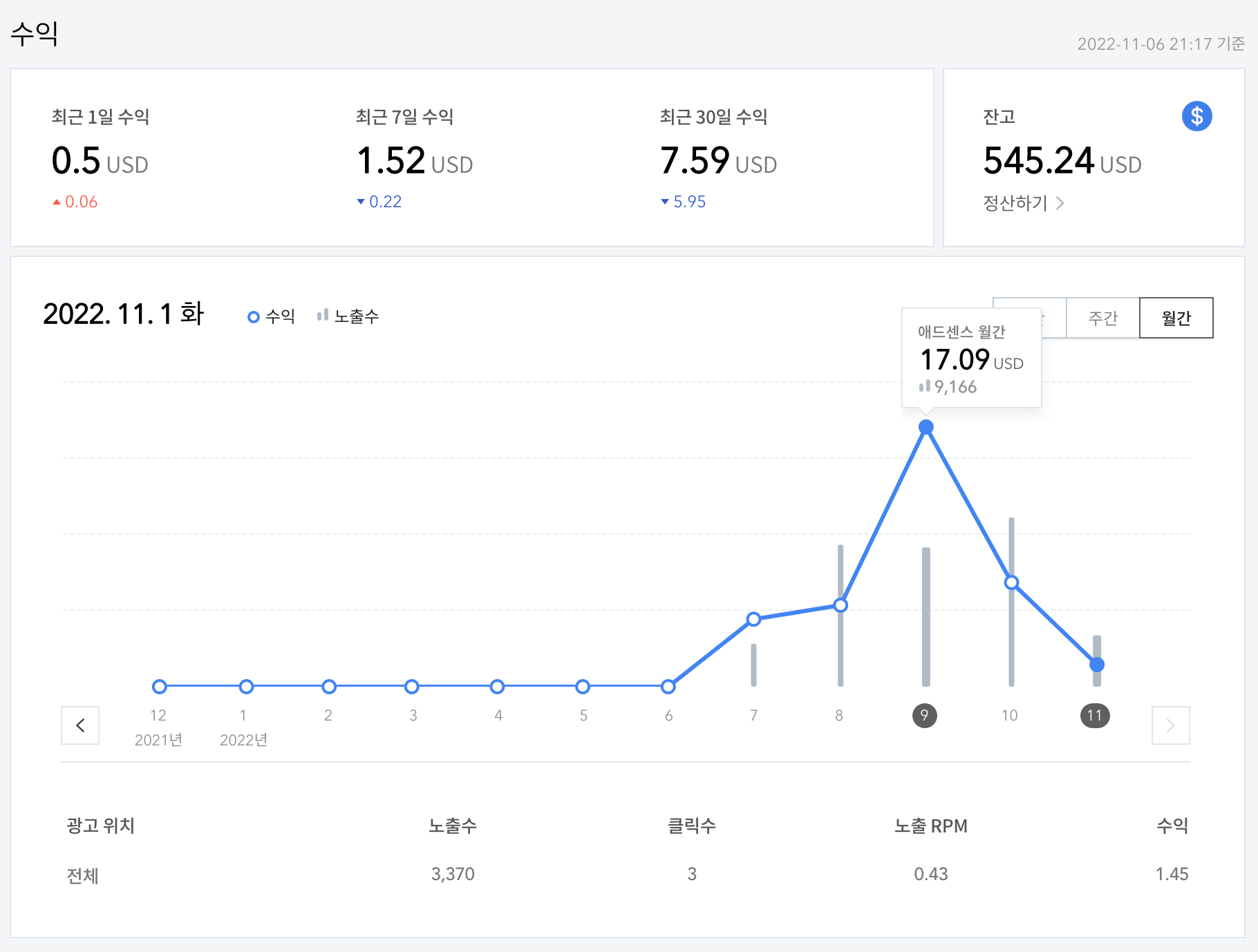The image size is (1258, 952).
Task: Click the 1.45 revenue value
Action: point(1172,874)
